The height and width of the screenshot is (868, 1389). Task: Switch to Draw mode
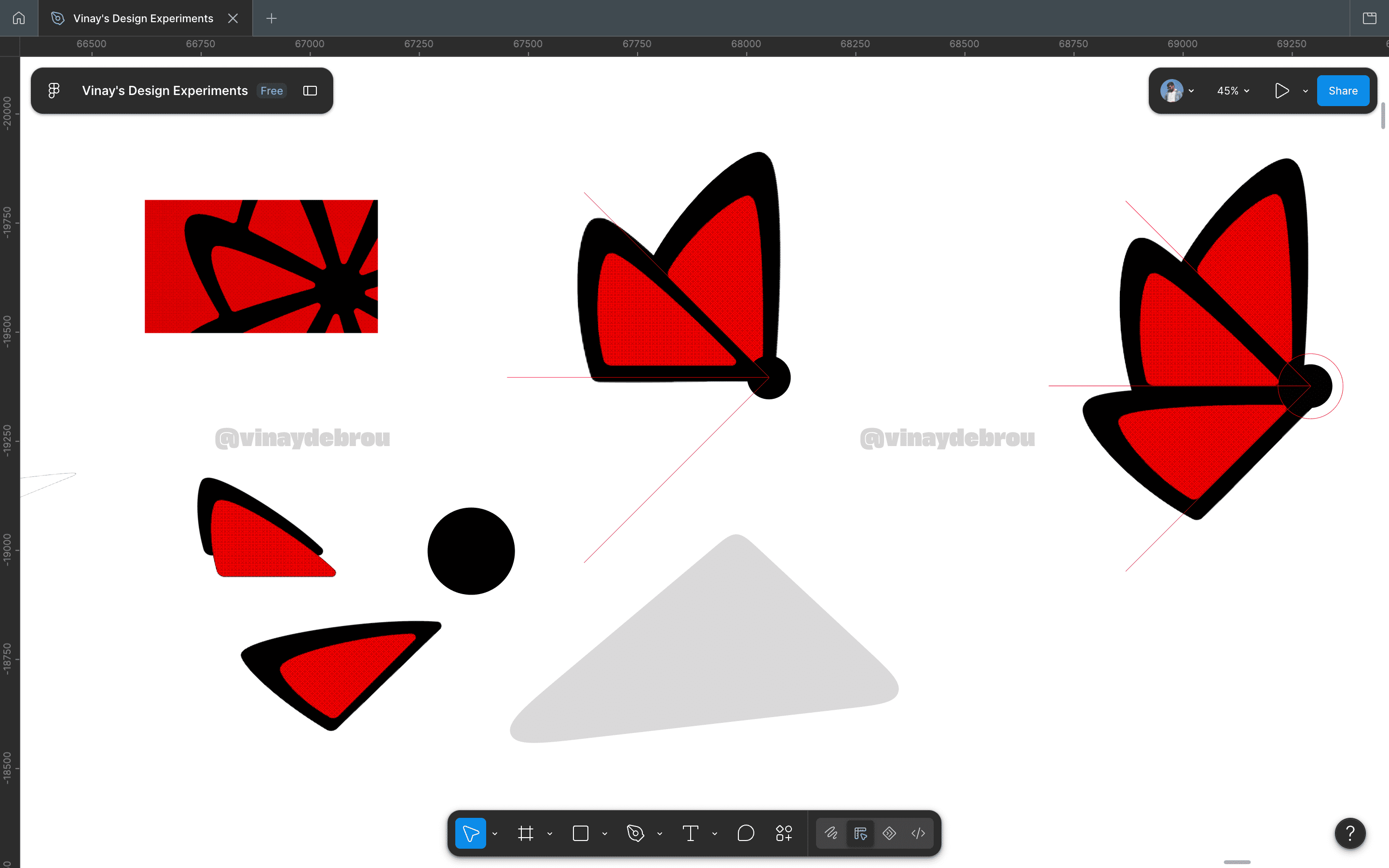point(831,833)
